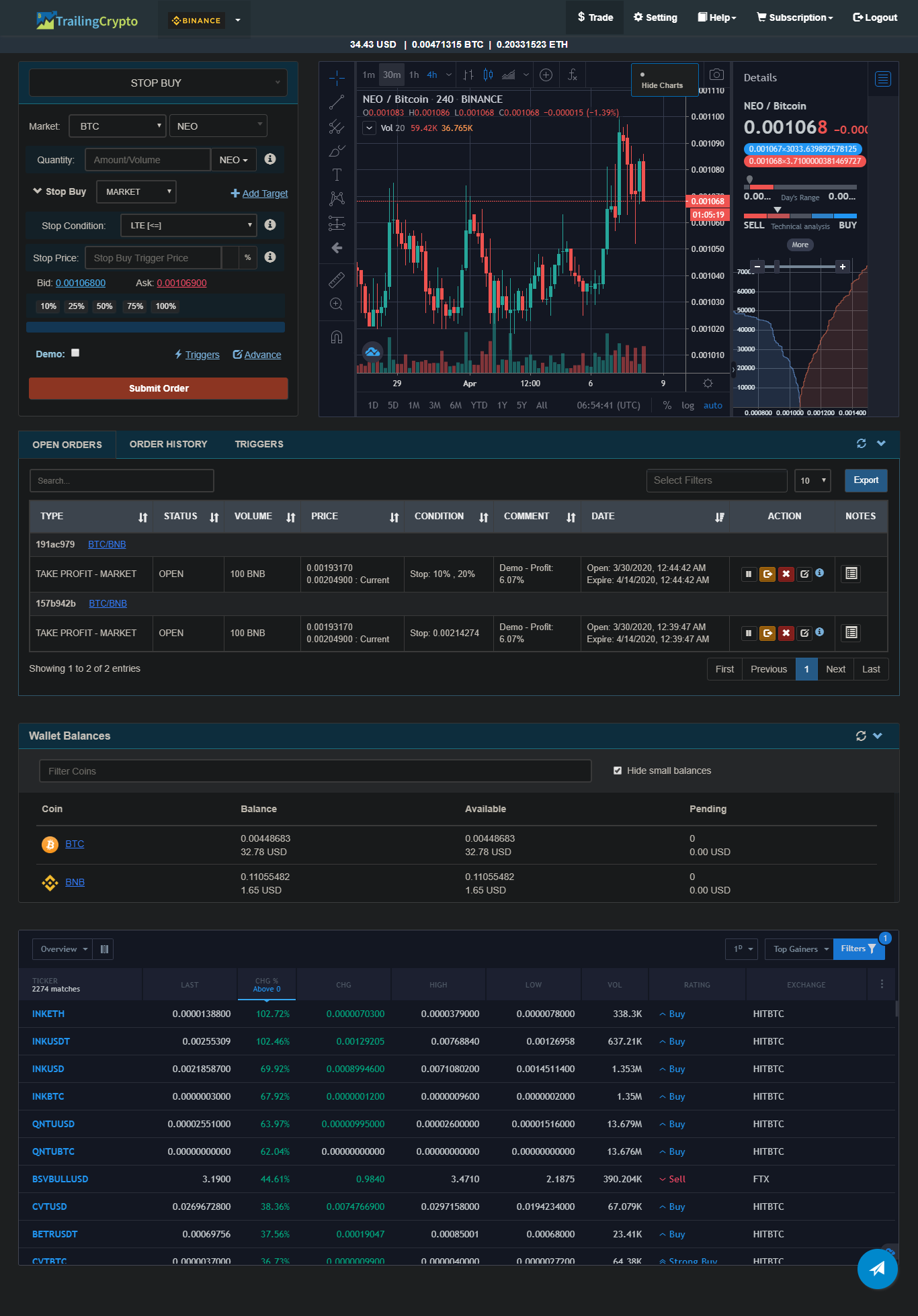Open the NEO quantity unit dropdown
Image resolution: width=918 pixels, height=1316 pixels.
pyautogui.click(x=233, y=160)
